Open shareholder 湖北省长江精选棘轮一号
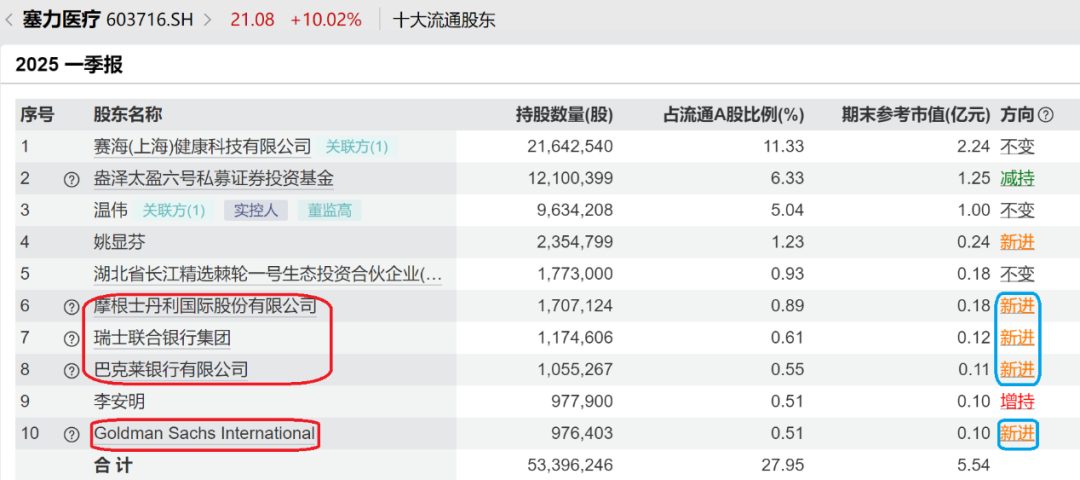 pos(268,275)
